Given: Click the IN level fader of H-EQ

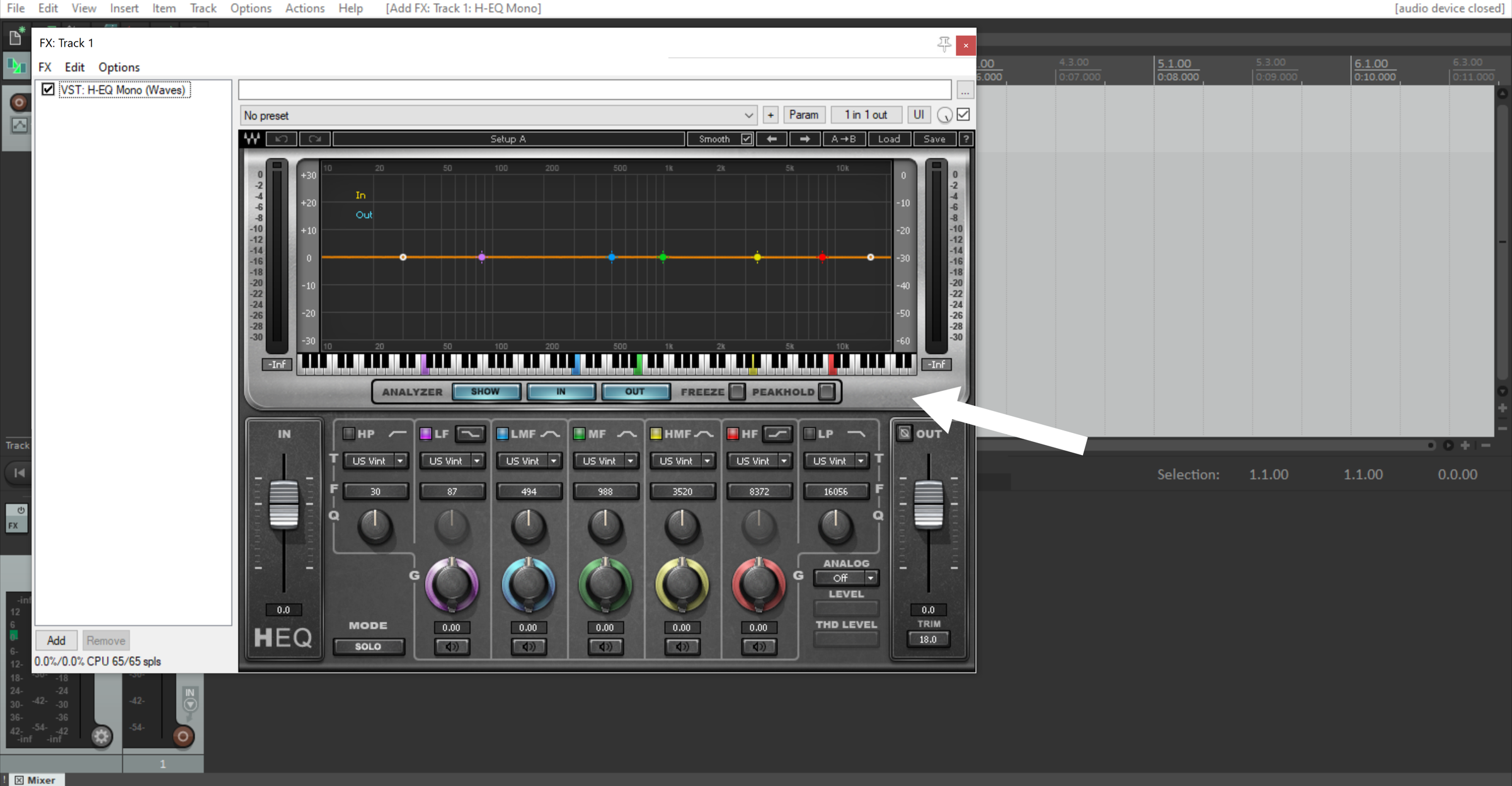Looking at the screenshot, I should click(x=283, y=504).
